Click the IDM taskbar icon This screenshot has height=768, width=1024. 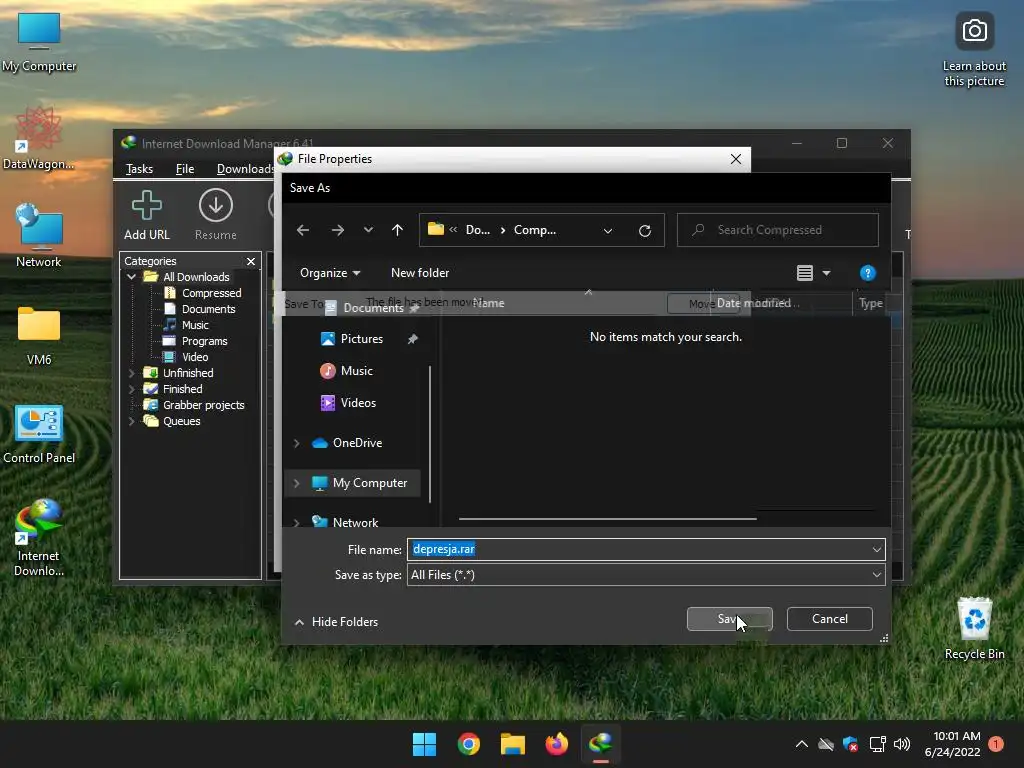601,744
